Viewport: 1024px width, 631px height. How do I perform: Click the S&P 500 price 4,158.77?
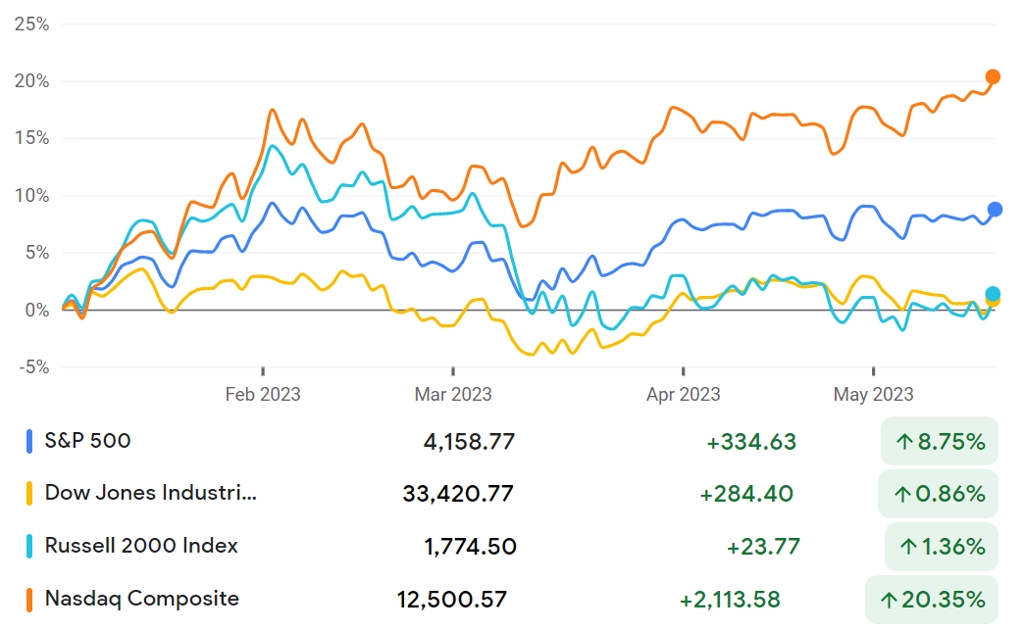coord(469,442)
